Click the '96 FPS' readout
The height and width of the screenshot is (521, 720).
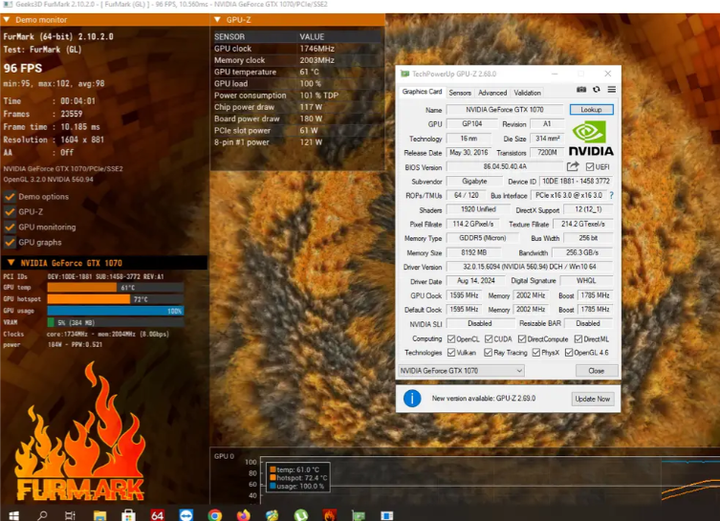click(22, 68)
